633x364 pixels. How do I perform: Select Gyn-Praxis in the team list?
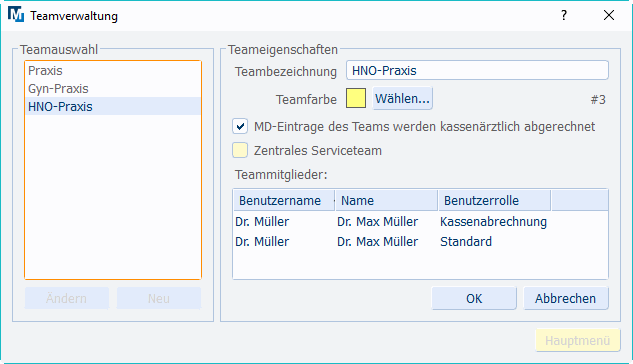click(x=113, y=88)
